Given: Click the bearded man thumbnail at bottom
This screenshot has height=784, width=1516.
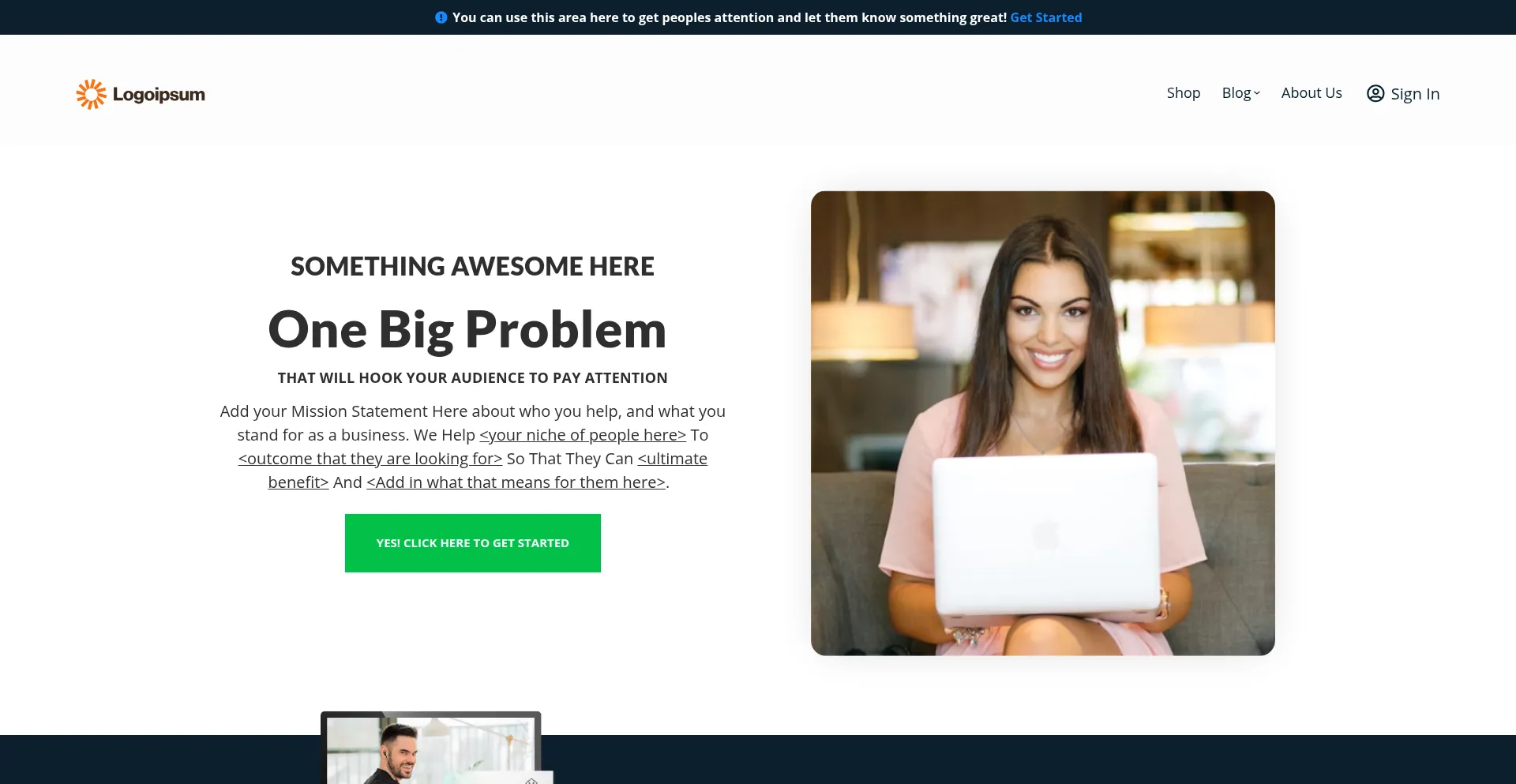Looking at the screenshot, I should (x=430, y=748).
